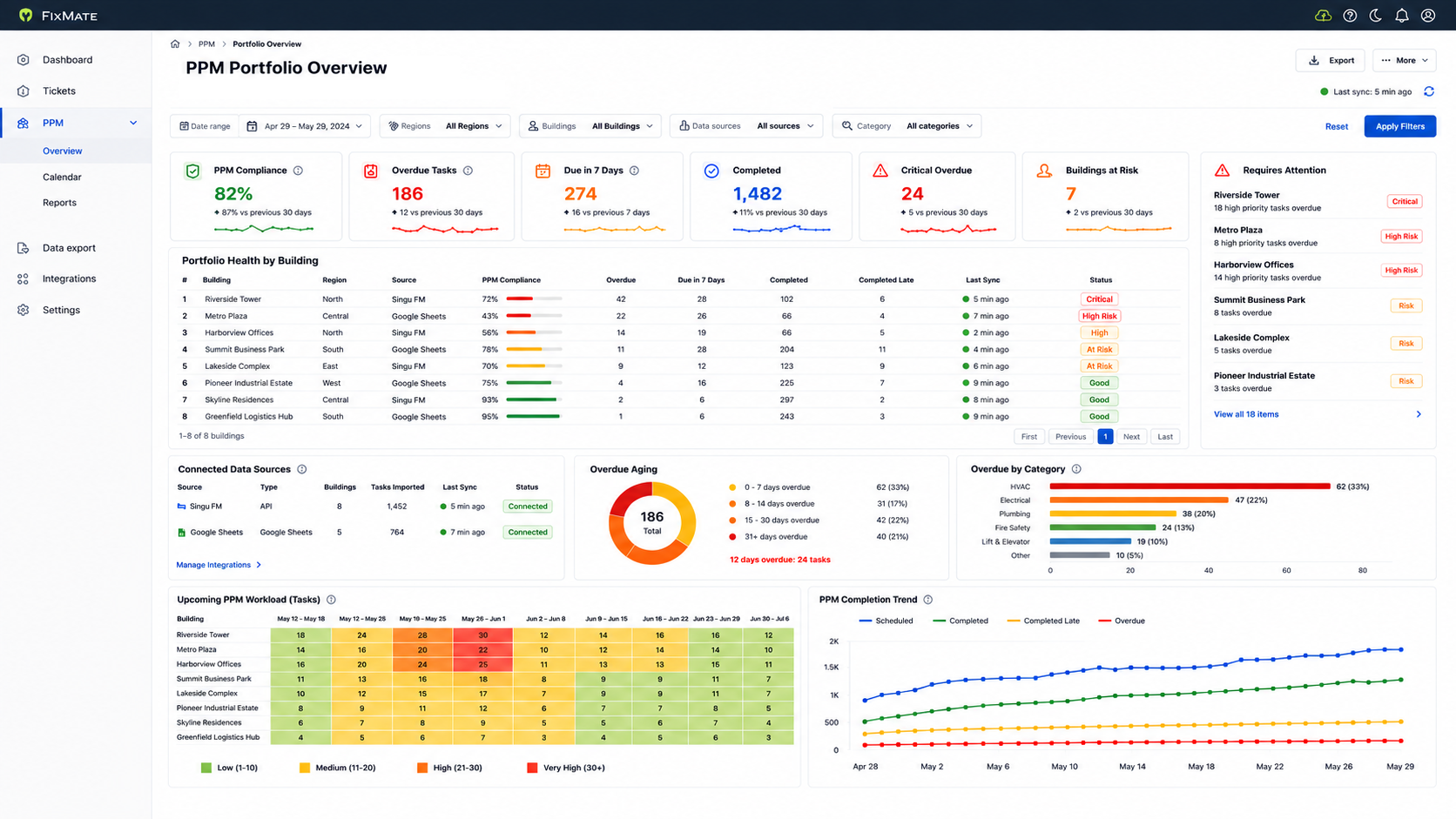Click Riverside Tower heatmap cell showing 30
Viewport: 1456px width, 819px height.
482,635
